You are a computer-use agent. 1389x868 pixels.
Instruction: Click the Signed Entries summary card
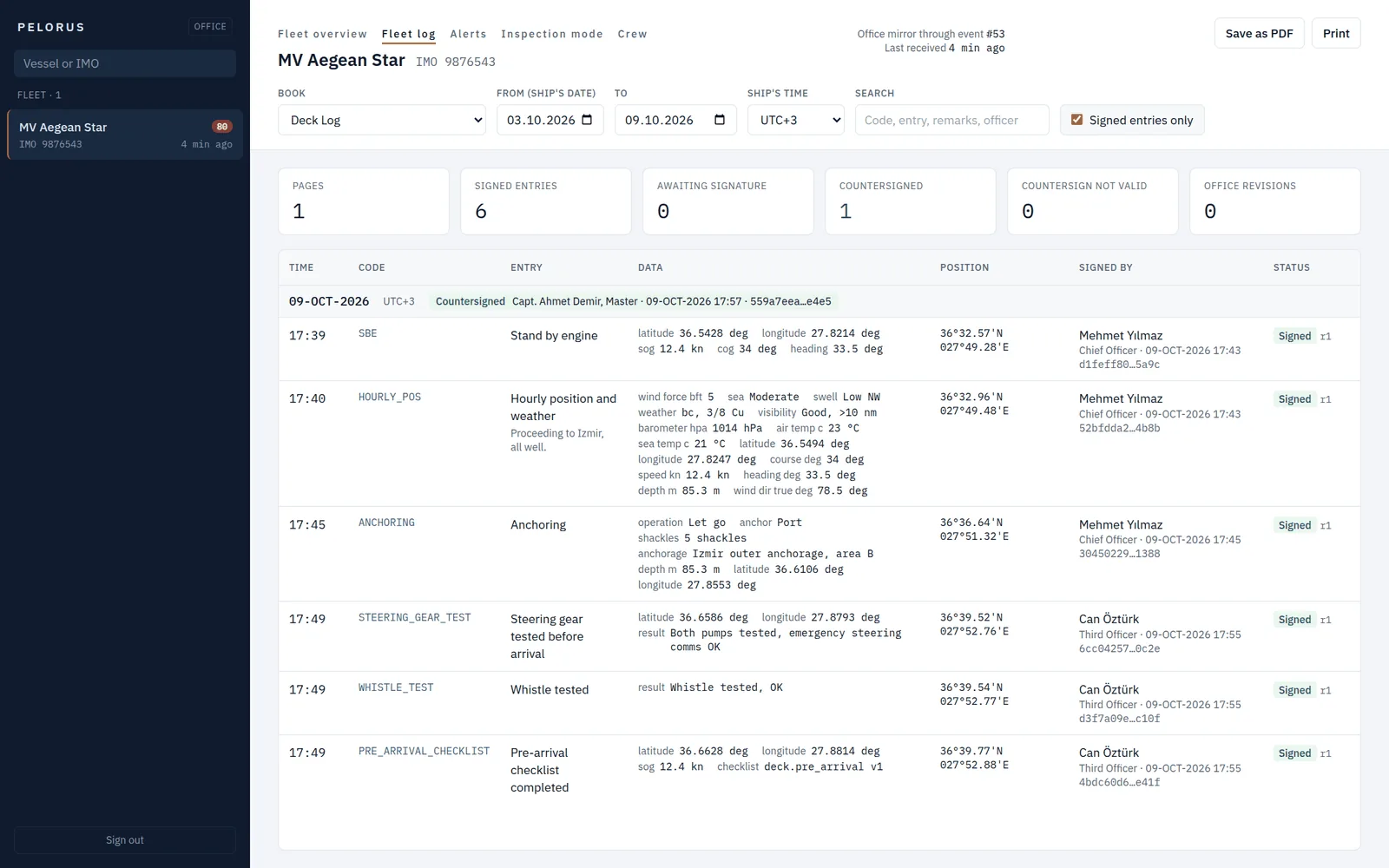click(x=546, y=201)
